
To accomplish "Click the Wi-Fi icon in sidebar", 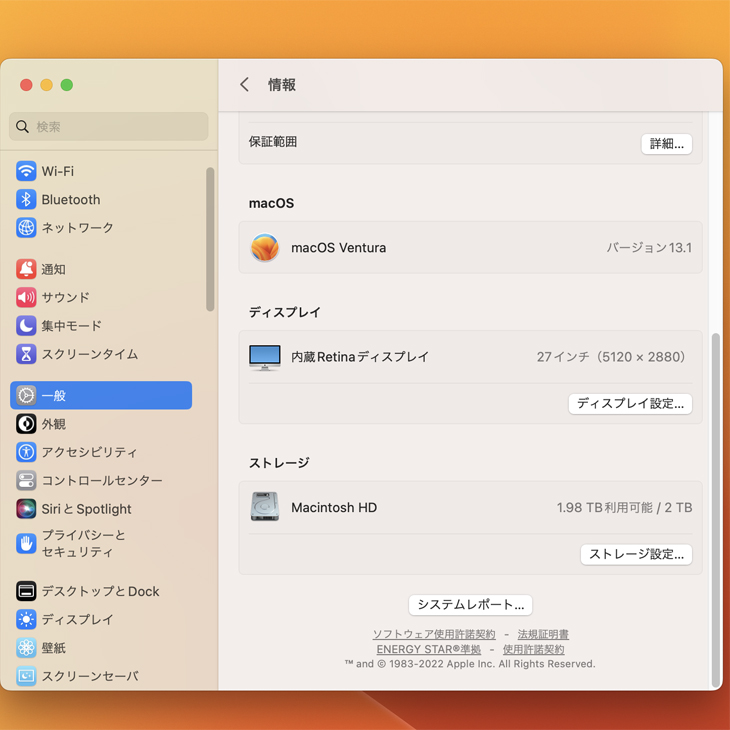I will pyautogui.click(x=26, y=171).
